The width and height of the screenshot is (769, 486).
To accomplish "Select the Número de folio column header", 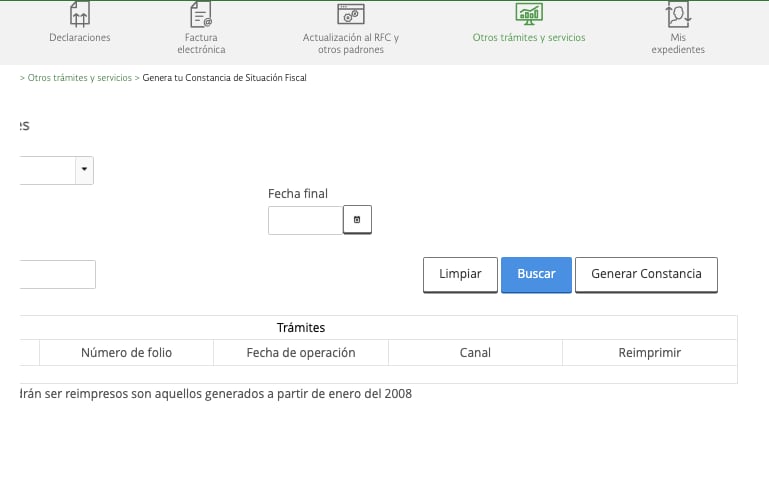I will tap(126, 353).
